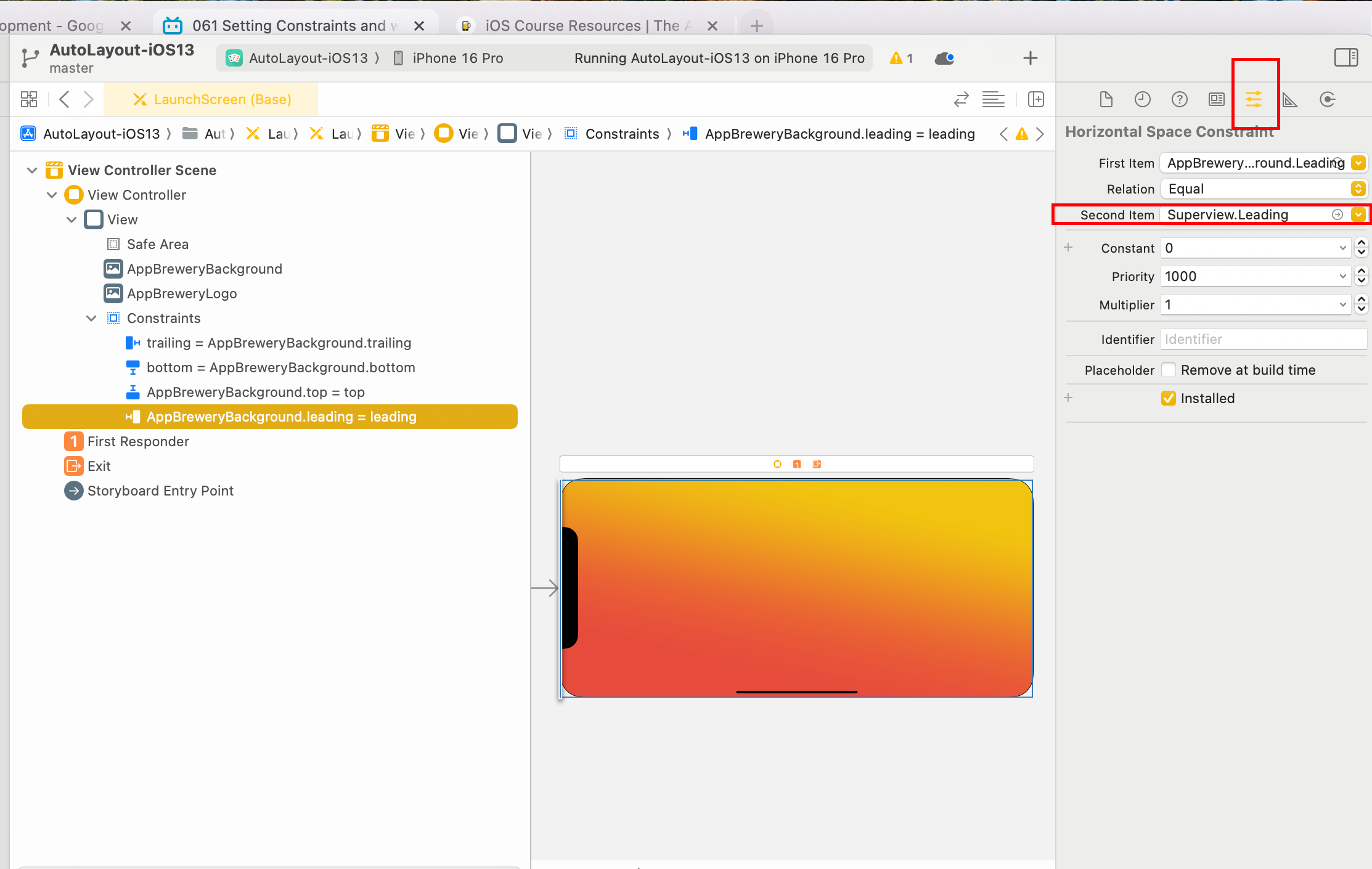The width and height of the screenshot is (1372, 869).
Task: Open the Connections inspector
Action: pyautogui.click(x=1327, y=99)
